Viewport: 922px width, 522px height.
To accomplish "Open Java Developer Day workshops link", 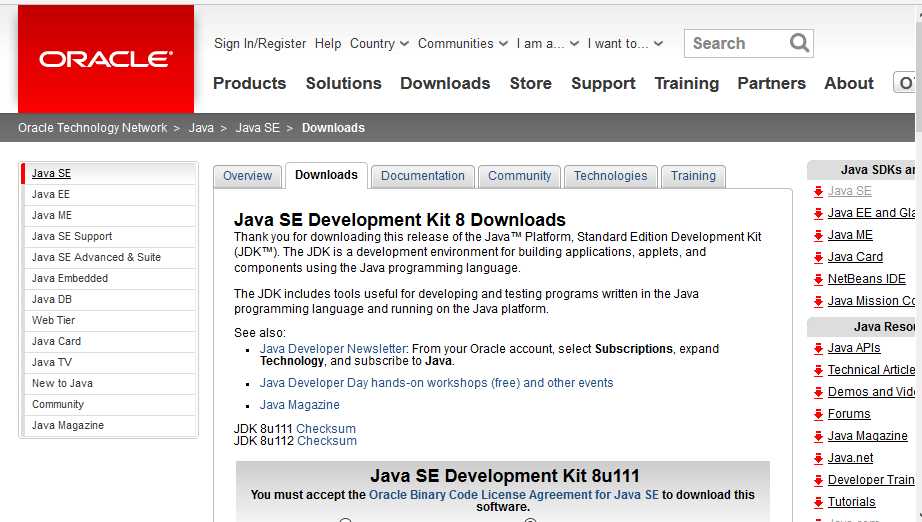I will 436,383.
